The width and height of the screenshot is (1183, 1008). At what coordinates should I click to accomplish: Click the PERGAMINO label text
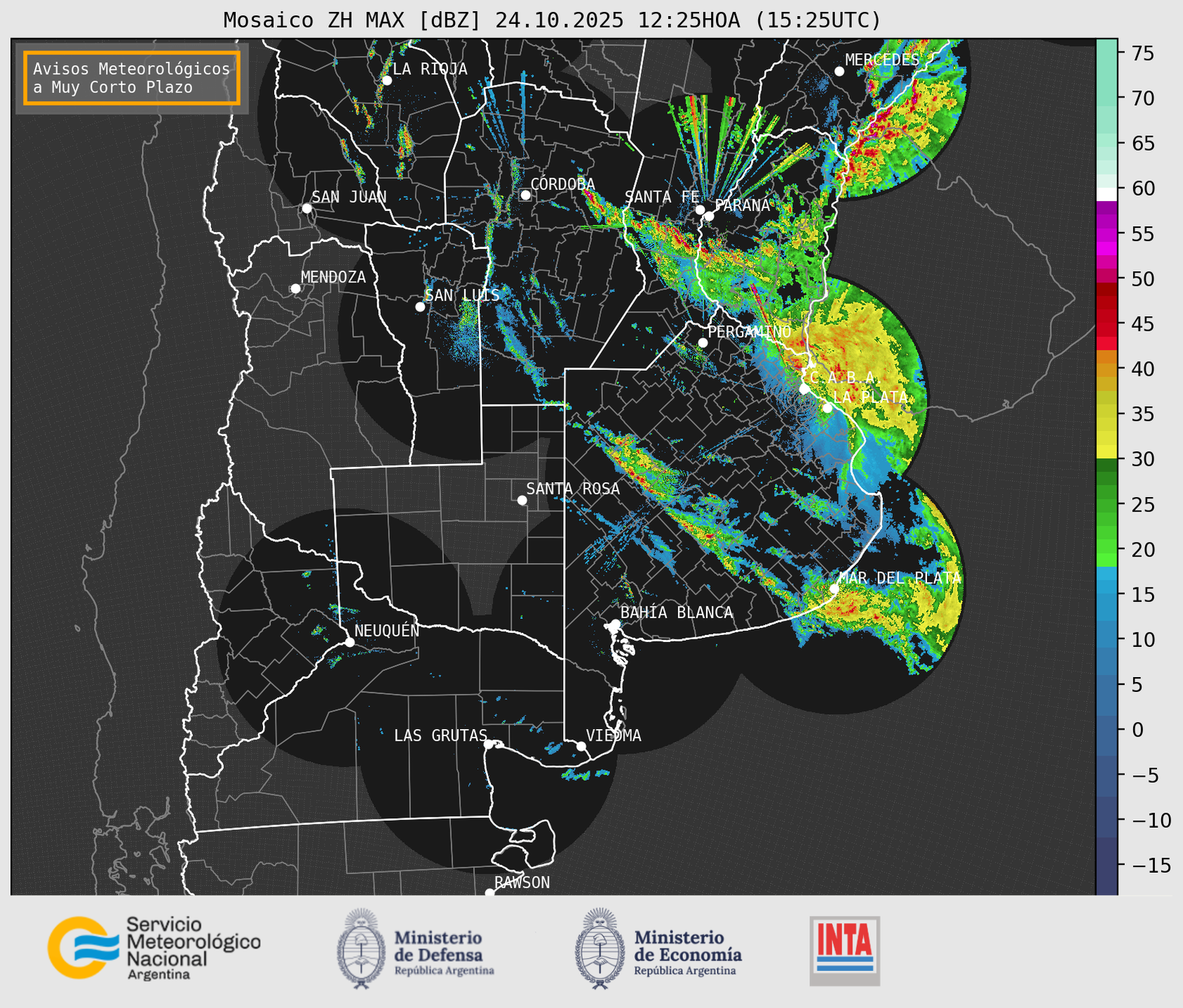click(x=750, y=332)
